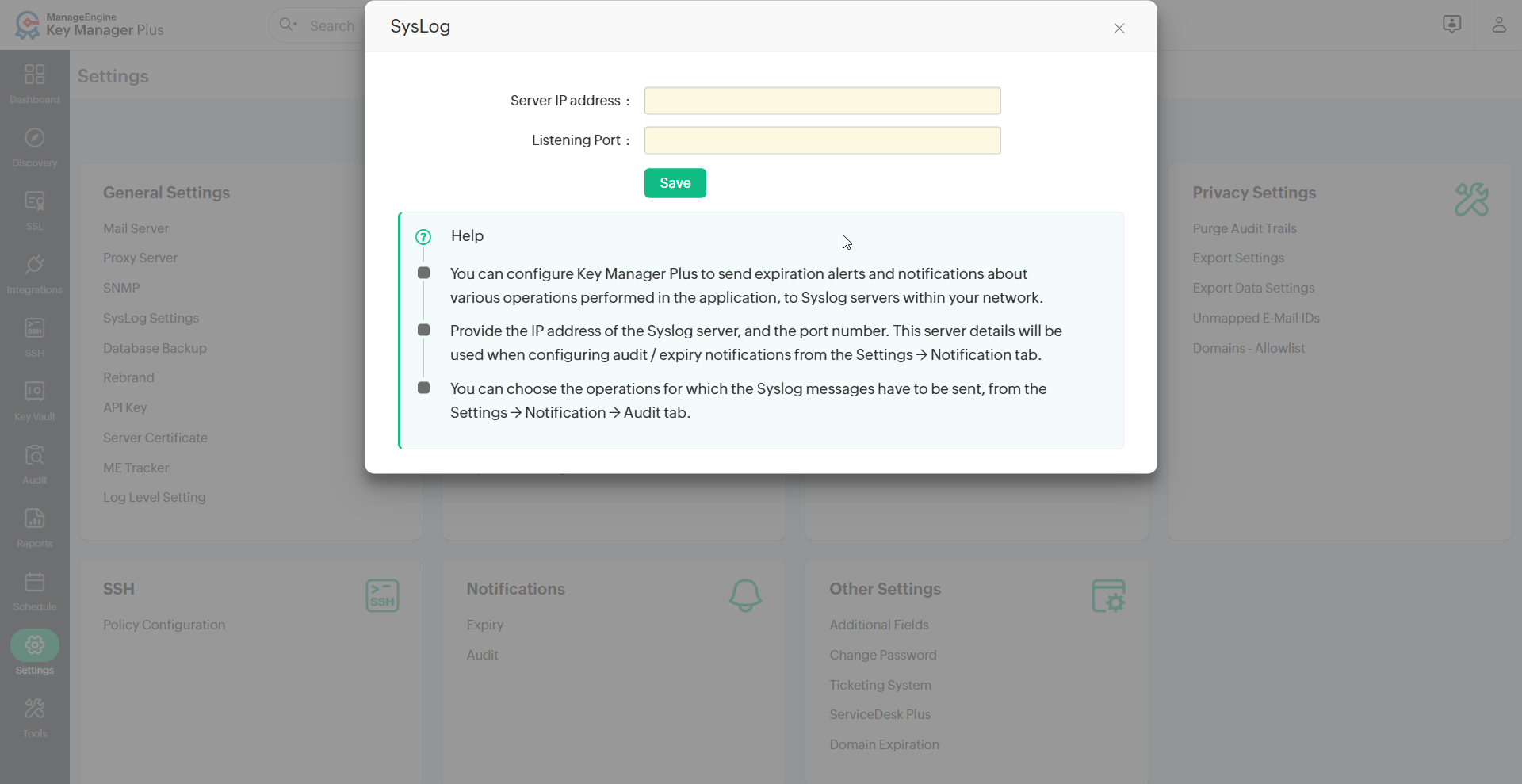Click the Privacy Settings heading
Screen dimensions: 1522x784
click(x=1254, y=193)
